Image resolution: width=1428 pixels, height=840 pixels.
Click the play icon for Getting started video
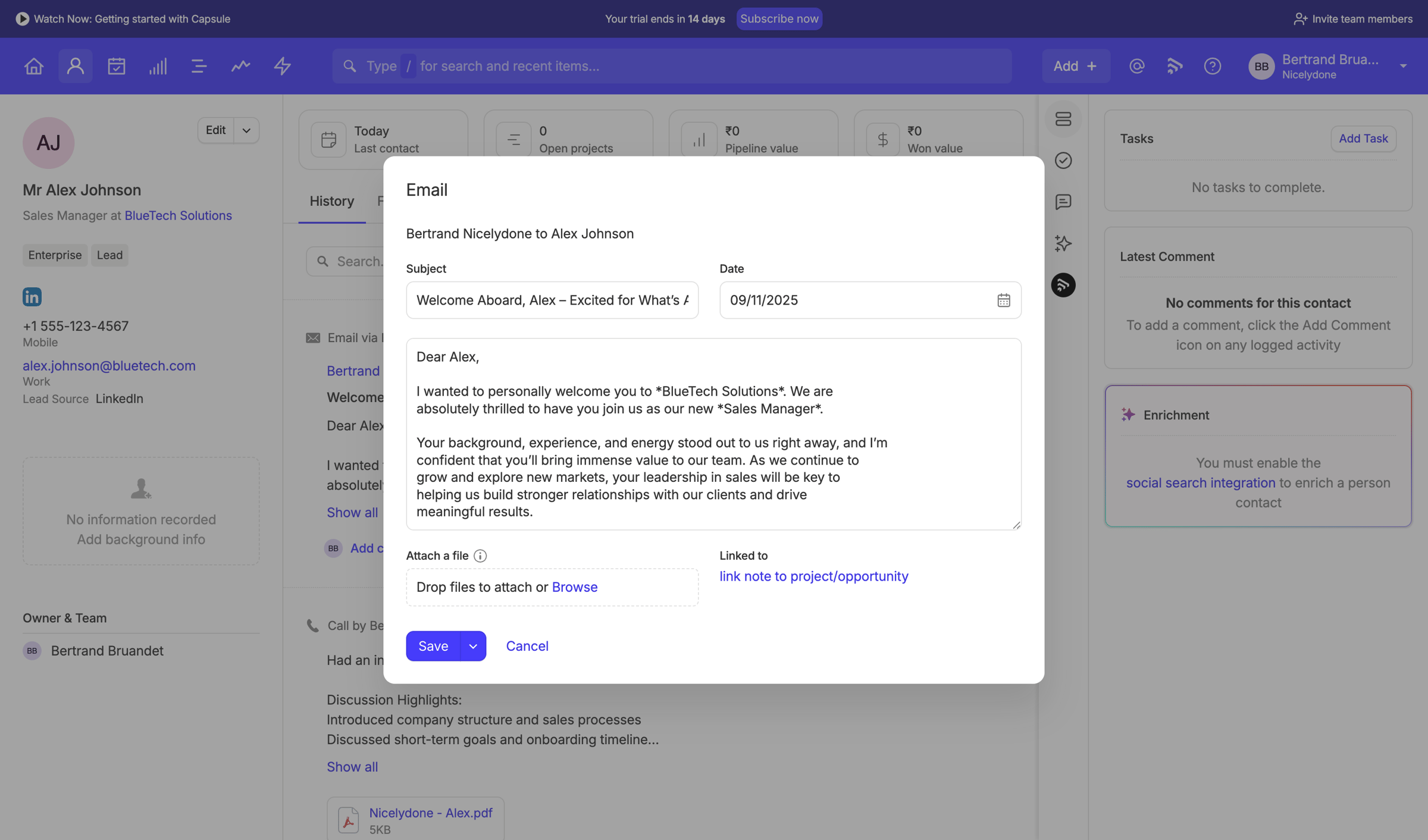coord(22,18)
